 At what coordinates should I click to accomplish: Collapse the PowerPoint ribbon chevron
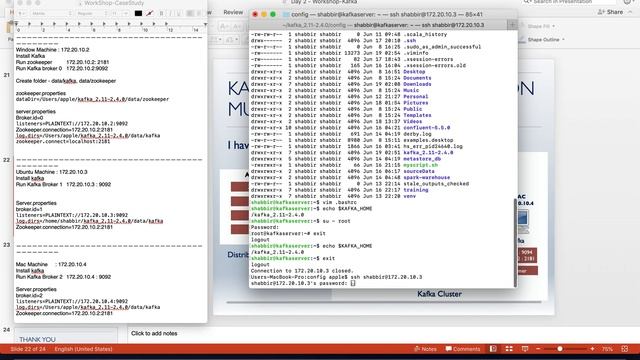click(x=631, y=12)
